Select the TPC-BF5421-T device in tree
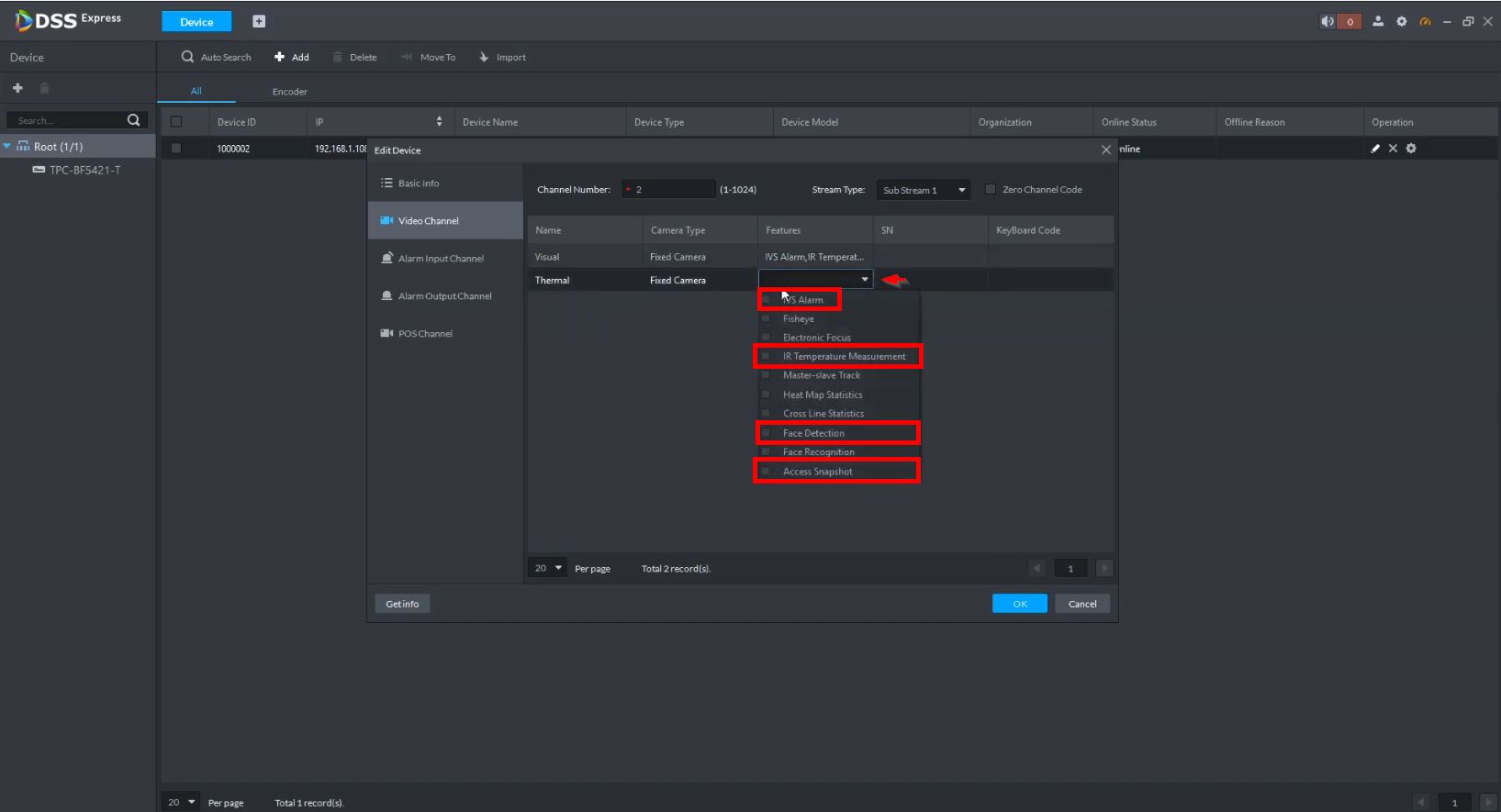The height and width of the screenshot is (812, 1501). [x=84, y=171]
